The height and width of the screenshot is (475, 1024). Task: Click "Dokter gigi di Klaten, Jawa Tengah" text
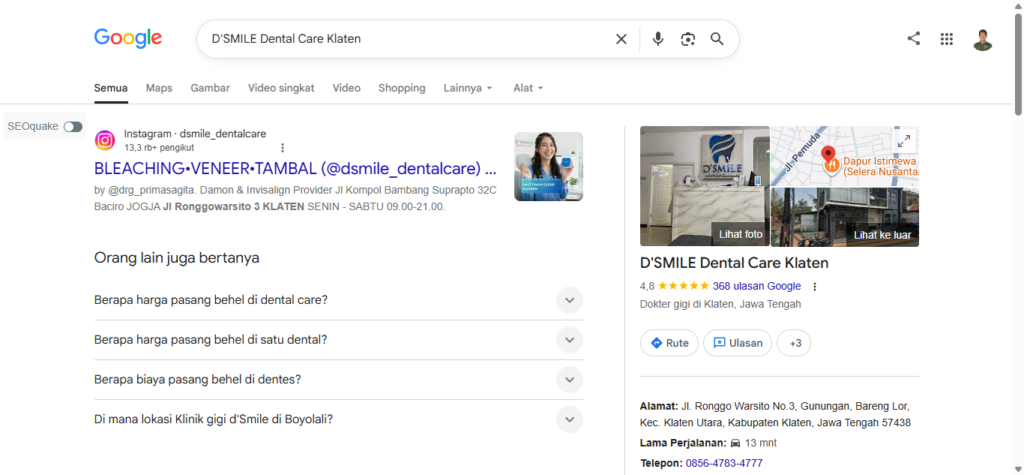point(720,304)
